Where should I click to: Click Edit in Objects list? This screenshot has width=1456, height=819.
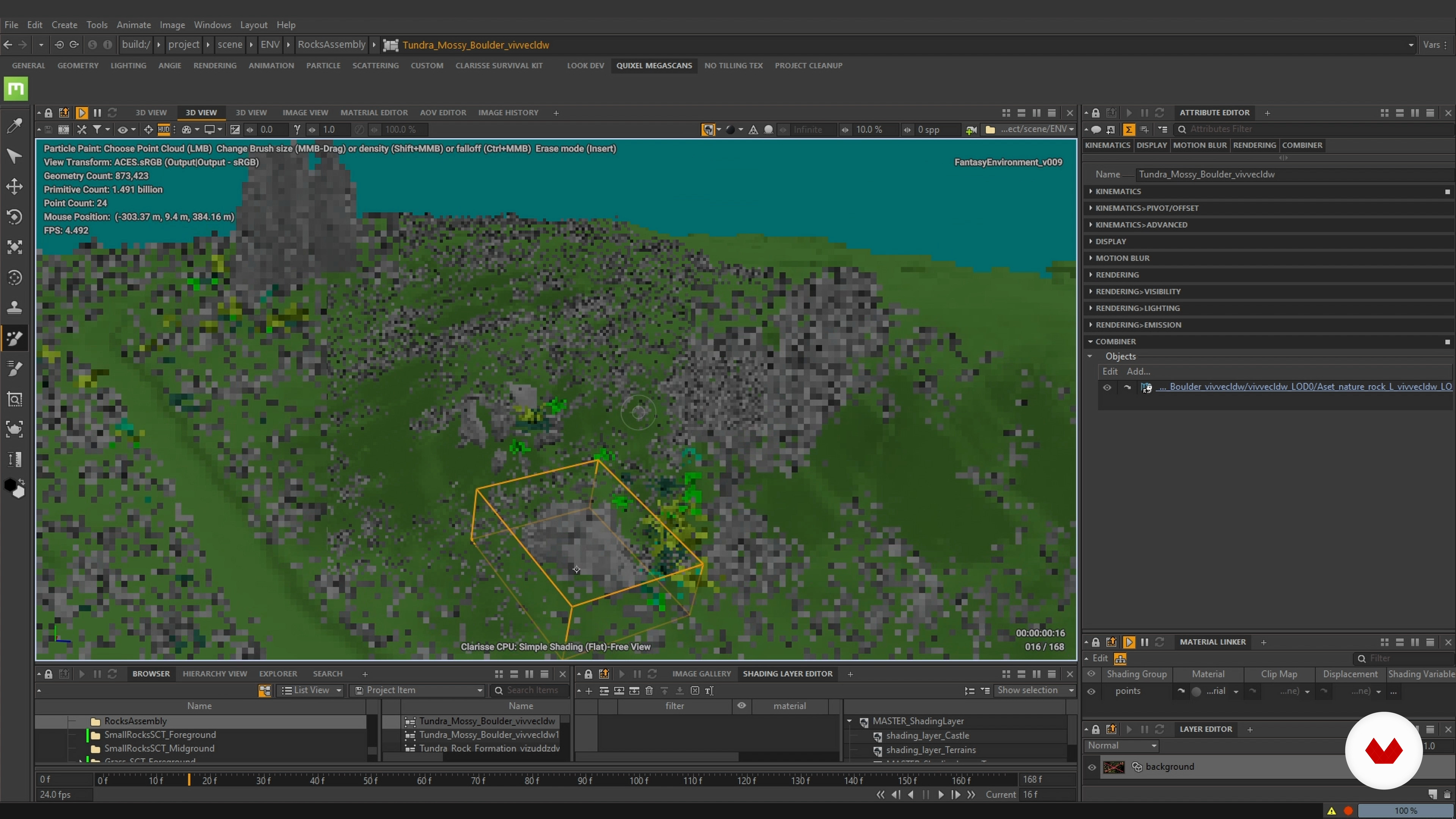click(1109, 372)
